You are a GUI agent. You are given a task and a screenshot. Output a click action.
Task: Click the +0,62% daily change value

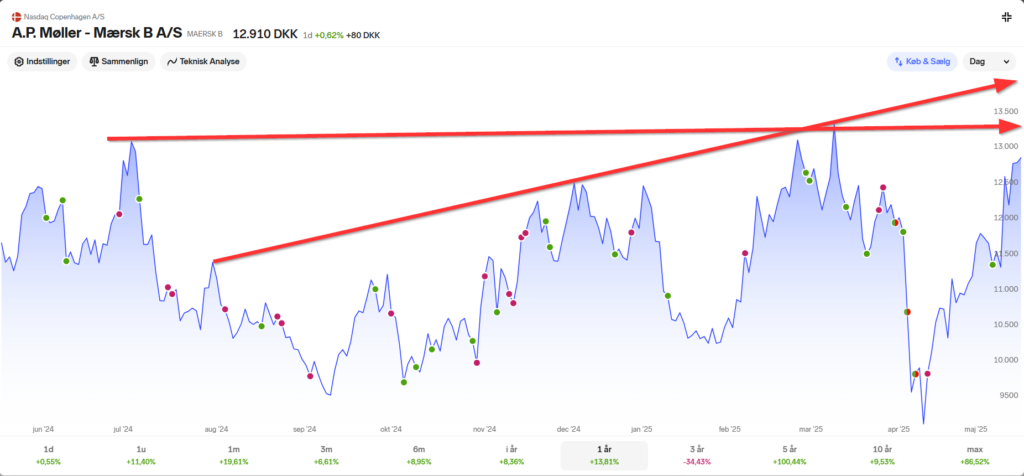coord(329,35)
